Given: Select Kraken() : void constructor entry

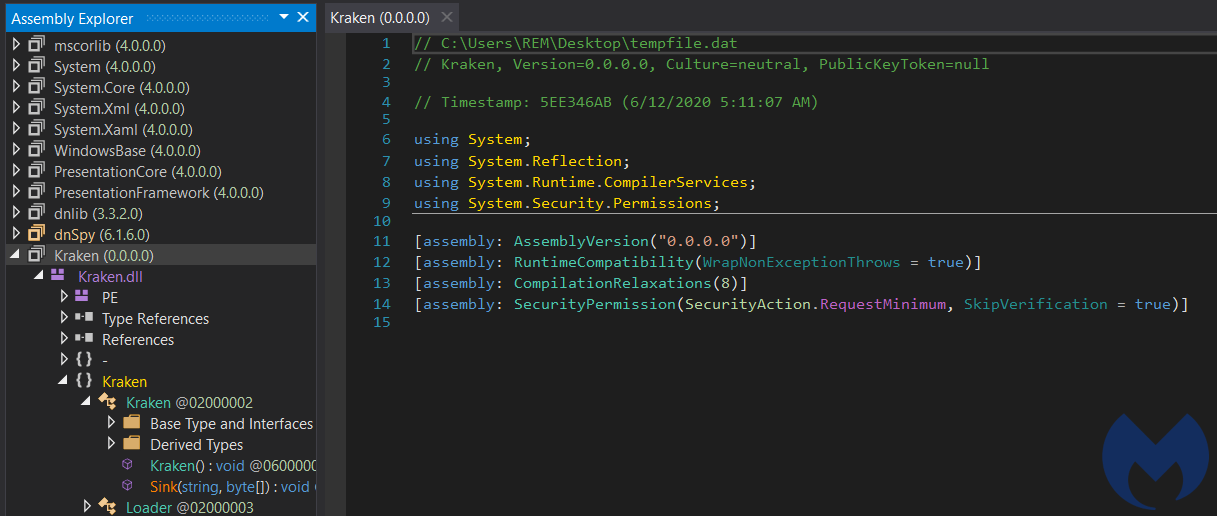Looking at the screenshot, I should (233, 465).
